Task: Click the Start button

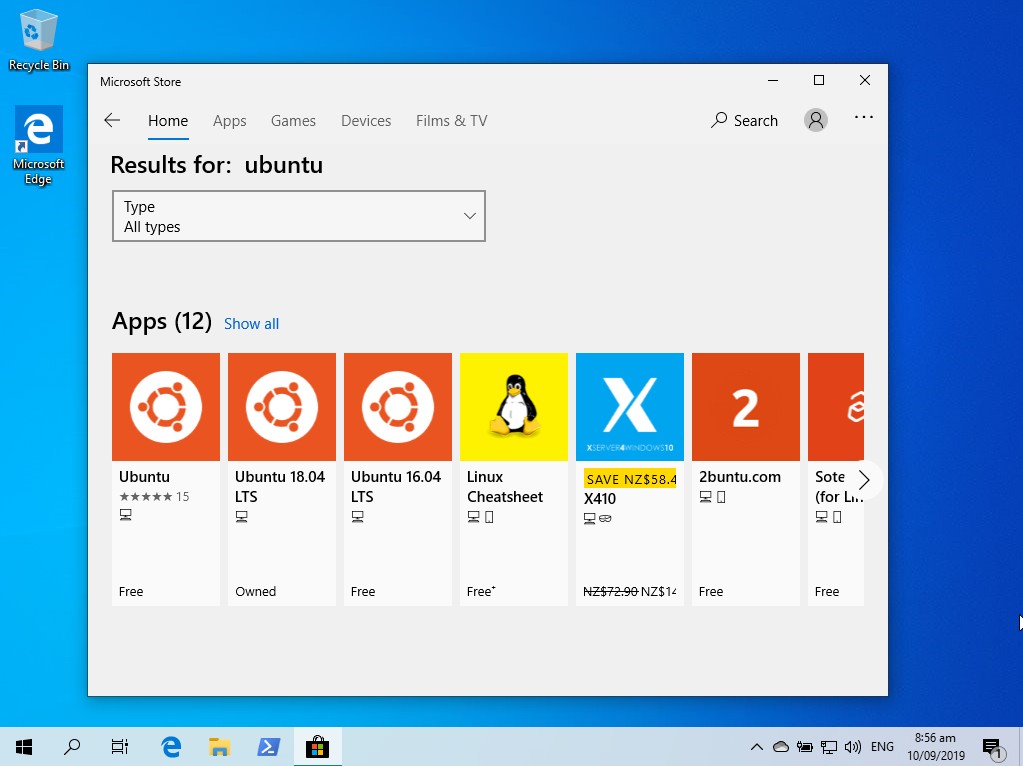Action: (x=23, y=746)
